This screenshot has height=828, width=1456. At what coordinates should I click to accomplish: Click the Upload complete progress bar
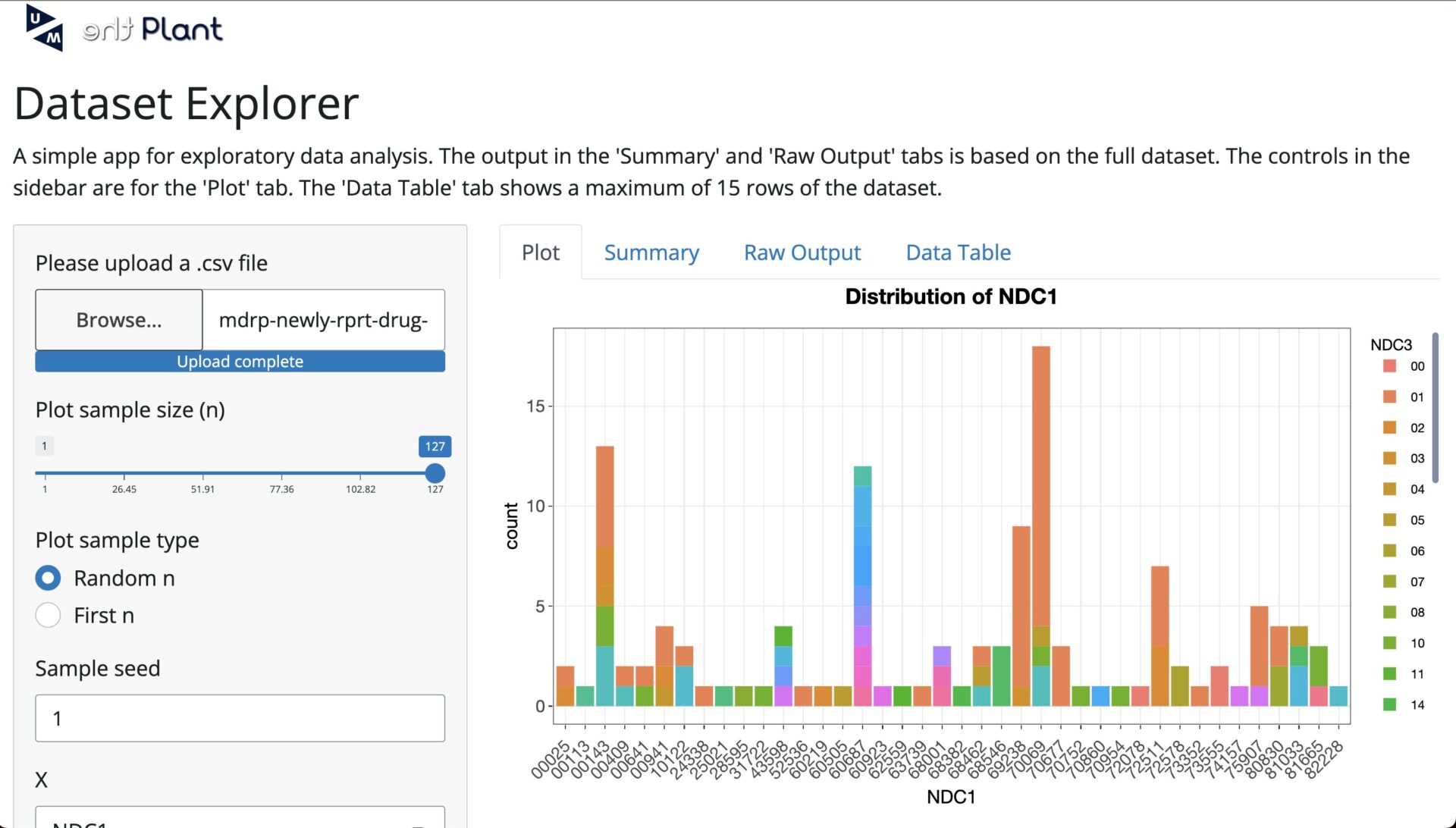click(x=240, y=362)
